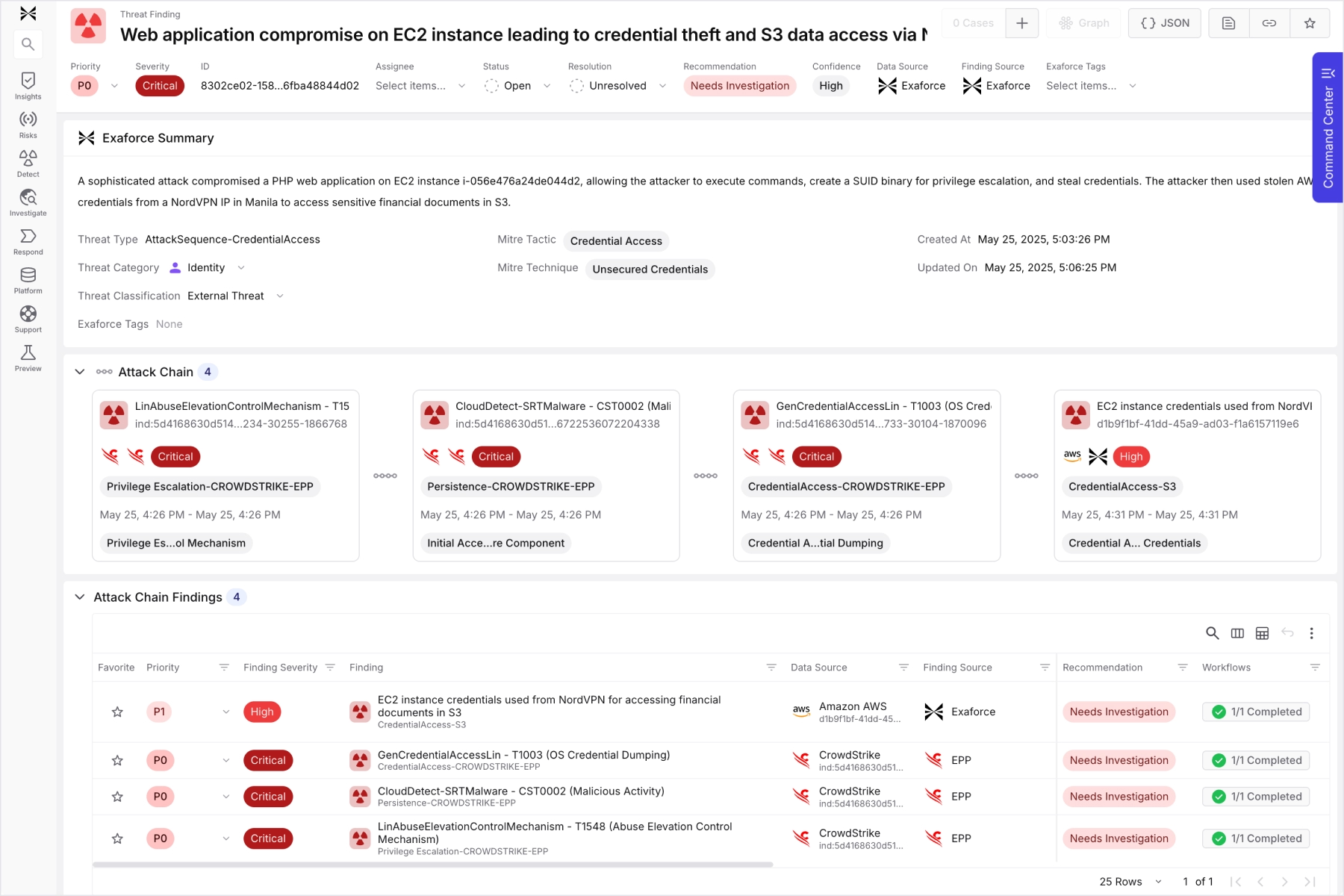1344x896 pixels.
Task: Favorite the LinAbuseElevationControlMechanism finding row
Action: [x=117, y=839]
